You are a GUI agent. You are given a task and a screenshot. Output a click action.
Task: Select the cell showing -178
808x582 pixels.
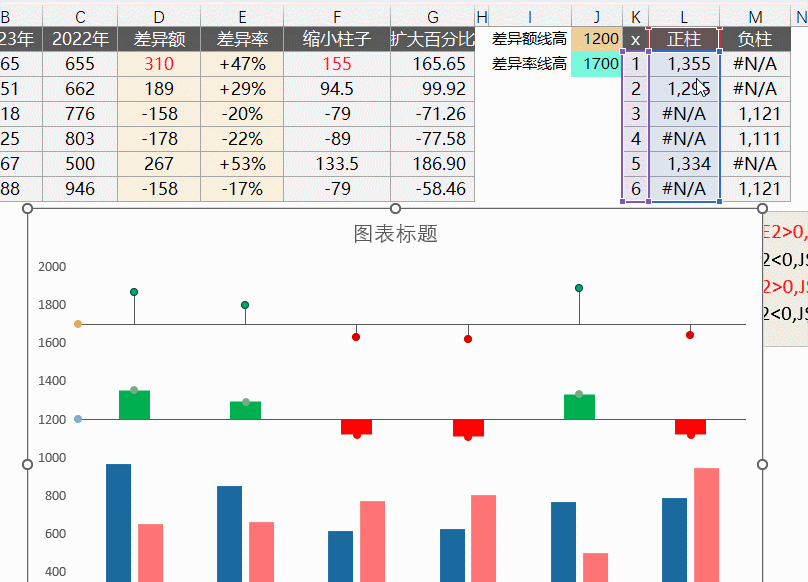point(159,139)
